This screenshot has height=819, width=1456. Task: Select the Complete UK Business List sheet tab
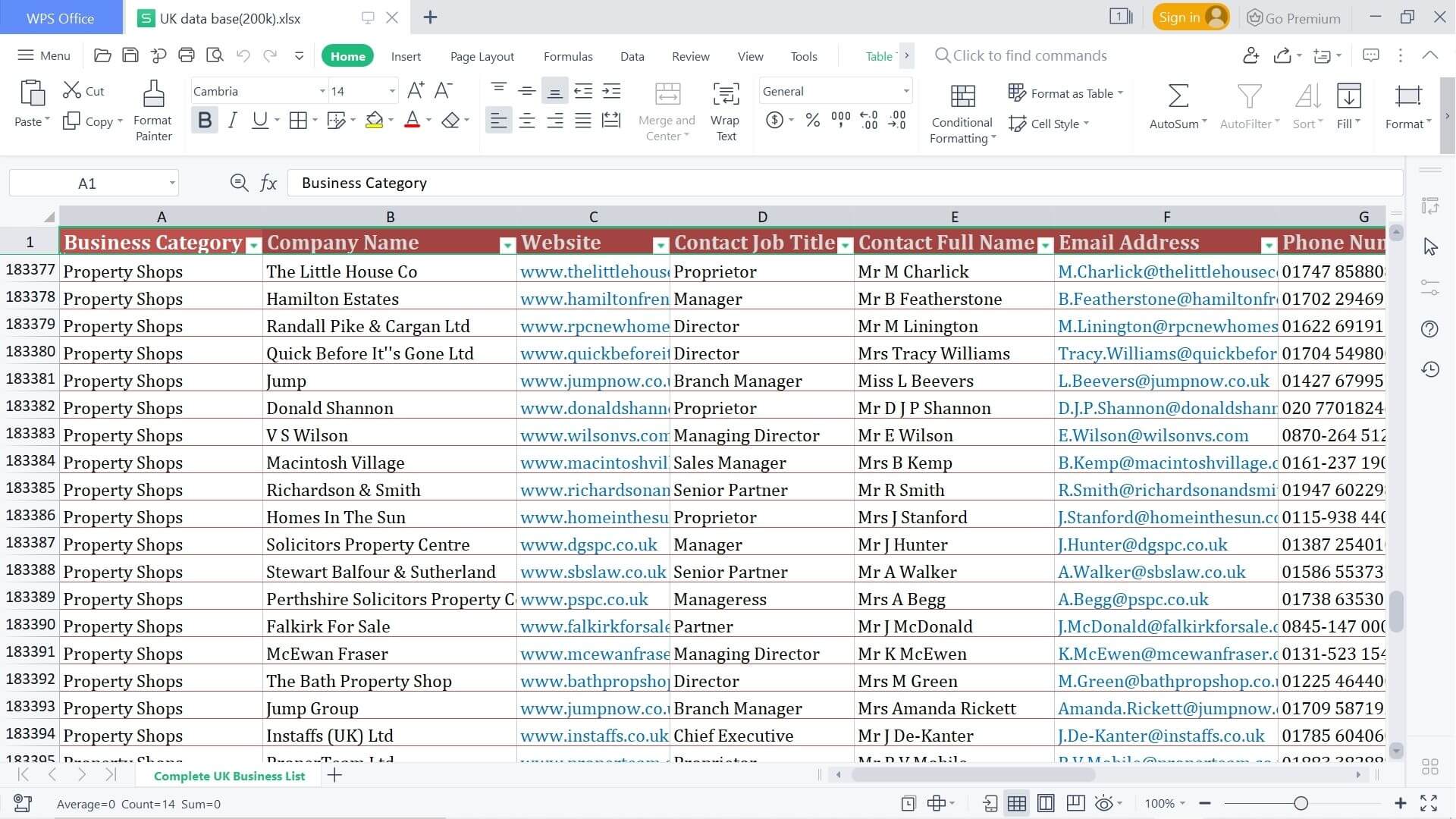click(228, 776)
